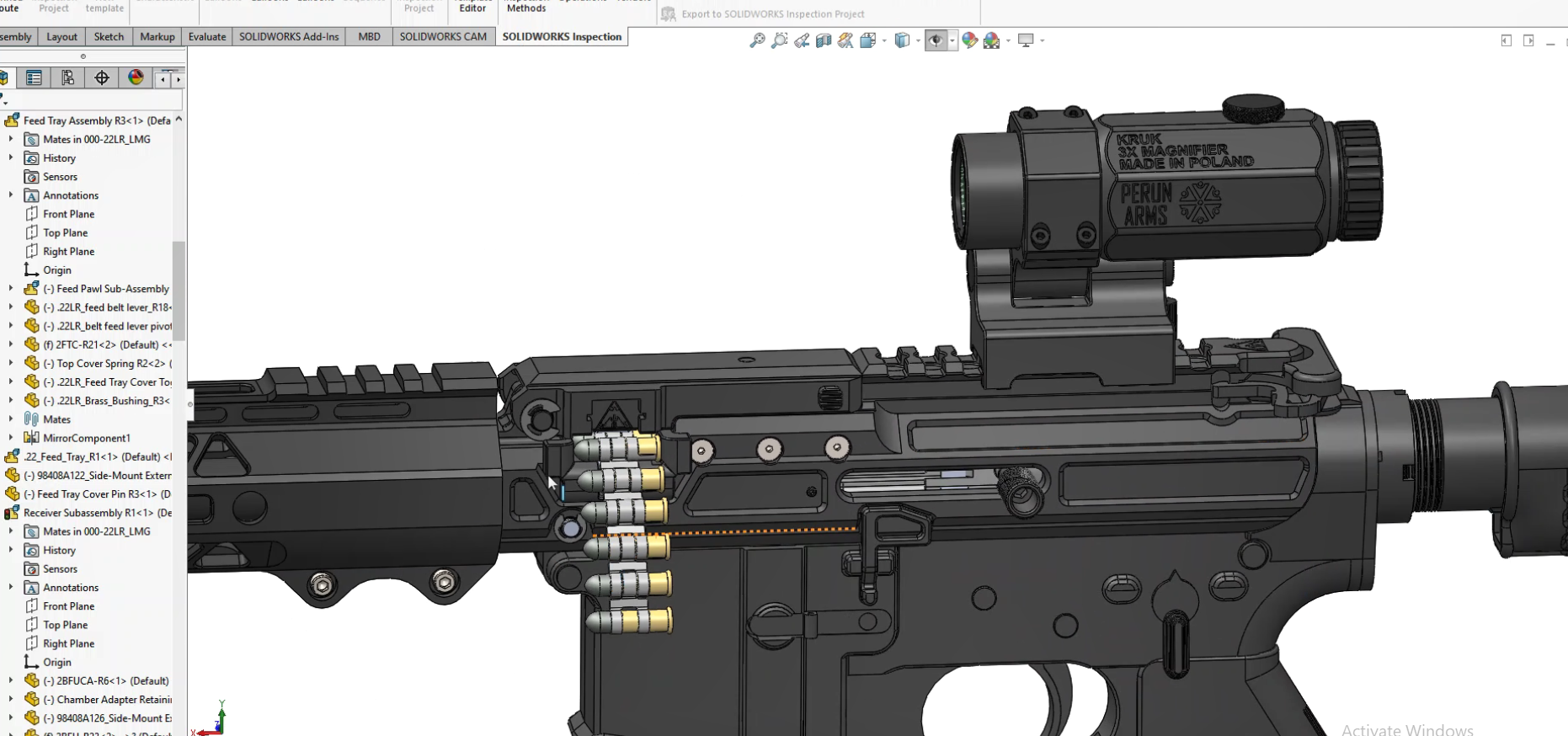Toggle the Hide/Show Items eye button
The image size is (1568, 736).
click(x=935, y=40)
